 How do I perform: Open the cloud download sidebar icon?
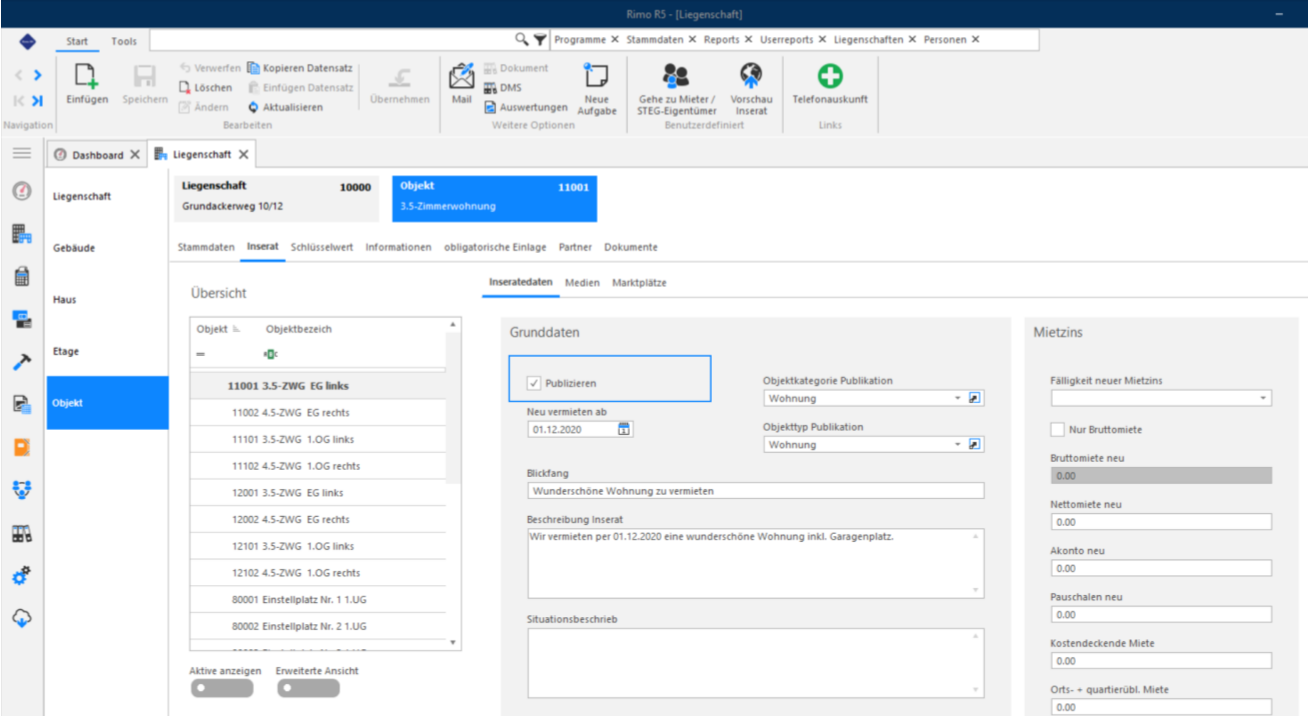coord(21,618)
